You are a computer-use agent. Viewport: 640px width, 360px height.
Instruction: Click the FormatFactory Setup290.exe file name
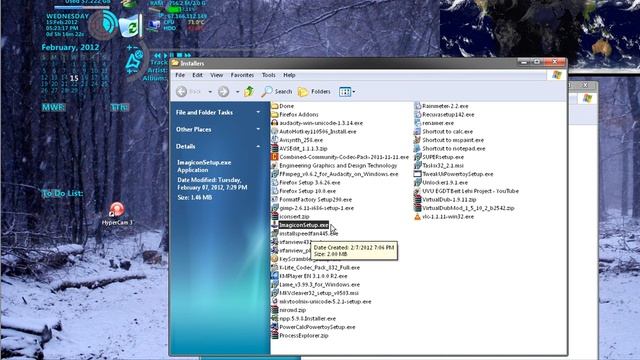tap(316, 200)
